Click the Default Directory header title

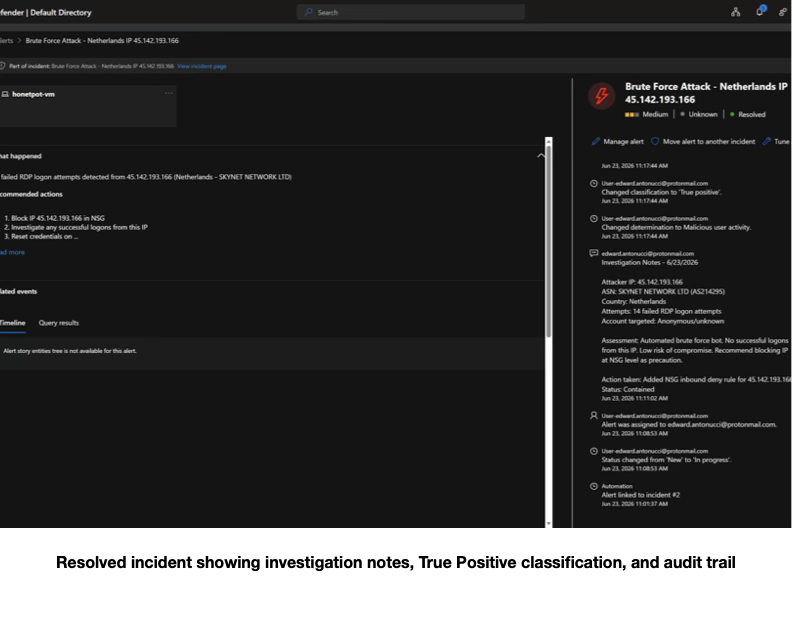(x=61, y=13)
